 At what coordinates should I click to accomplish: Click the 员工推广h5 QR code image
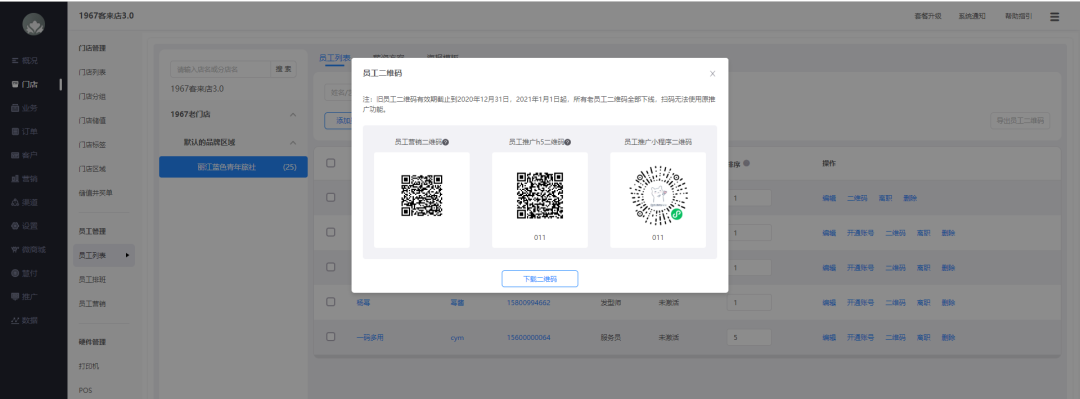(540, 196)
